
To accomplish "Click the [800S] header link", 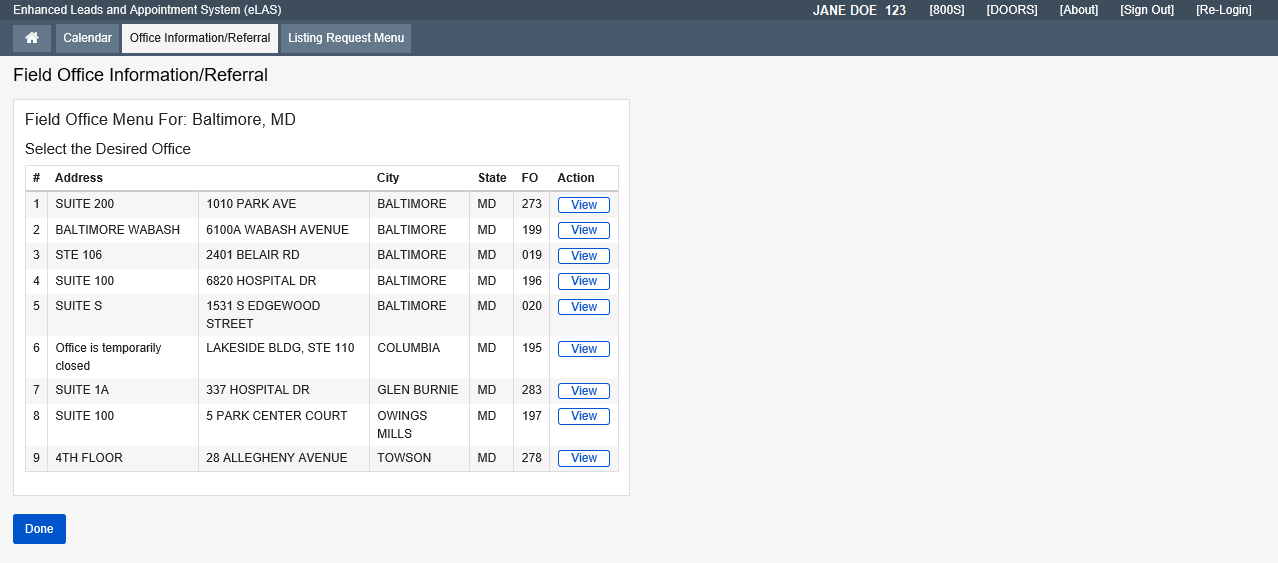I will [946, 10].
